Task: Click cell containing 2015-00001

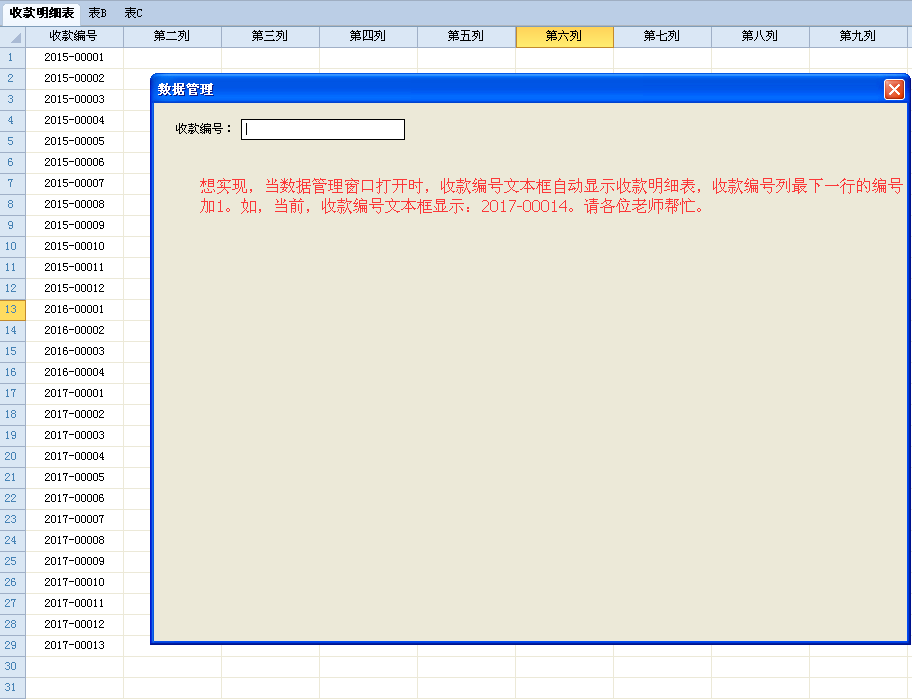Action: click(74, 57)
